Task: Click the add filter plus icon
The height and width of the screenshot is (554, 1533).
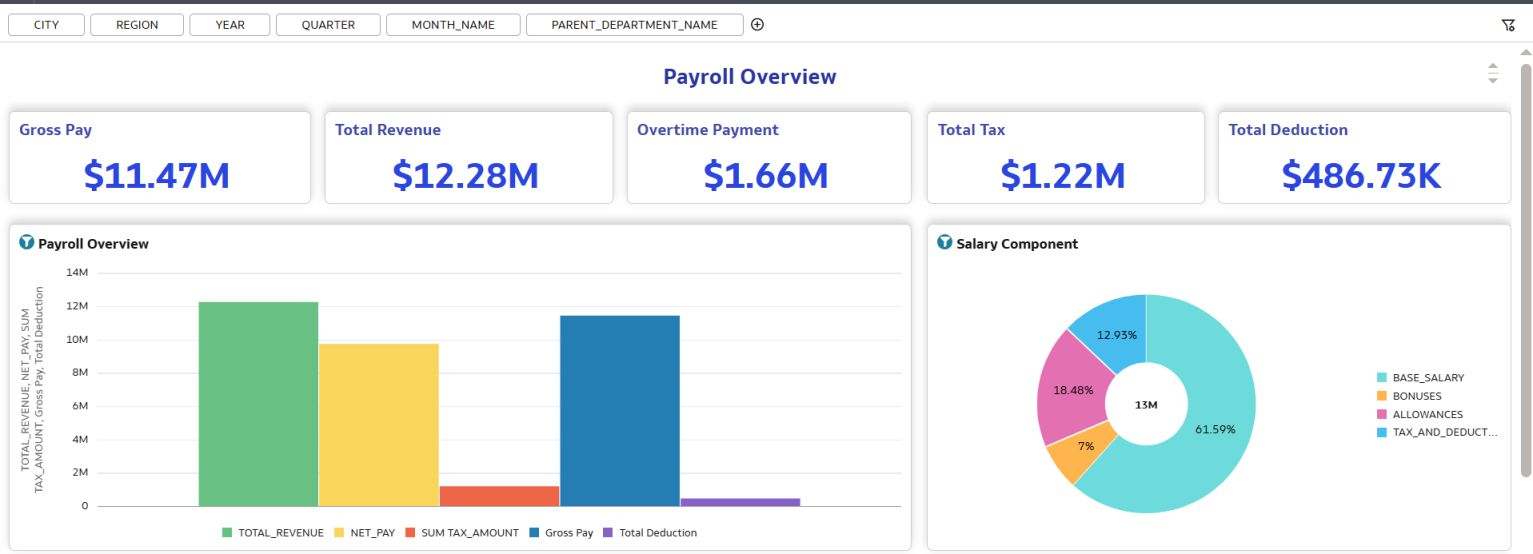Action: (757, 25)
